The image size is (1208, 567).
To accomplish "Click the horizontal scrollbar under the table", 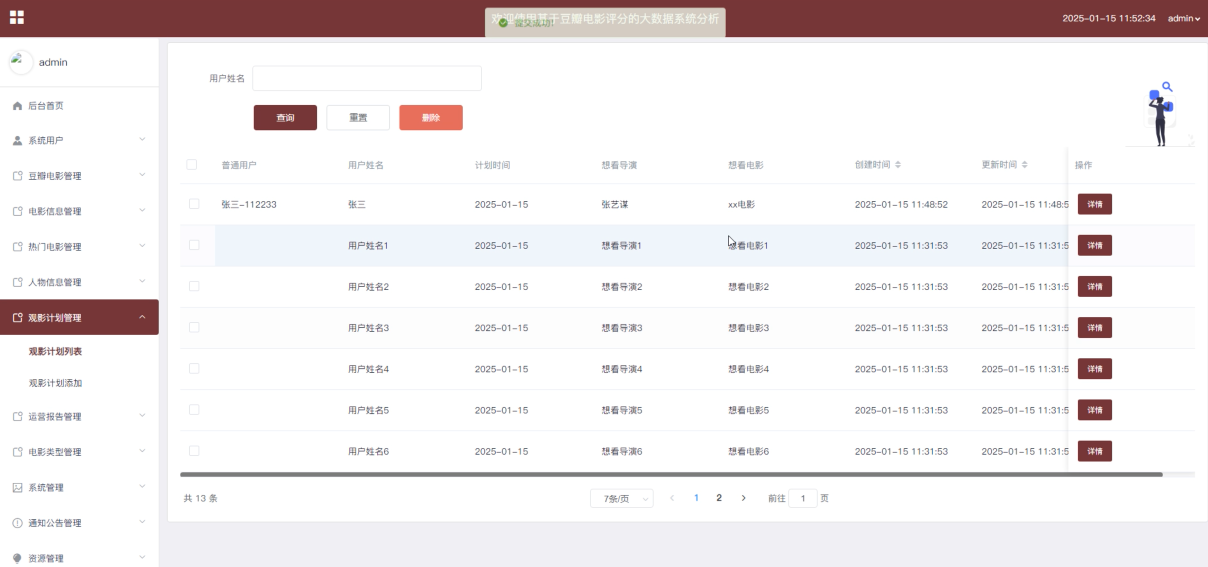I will [x=671, y=474].
